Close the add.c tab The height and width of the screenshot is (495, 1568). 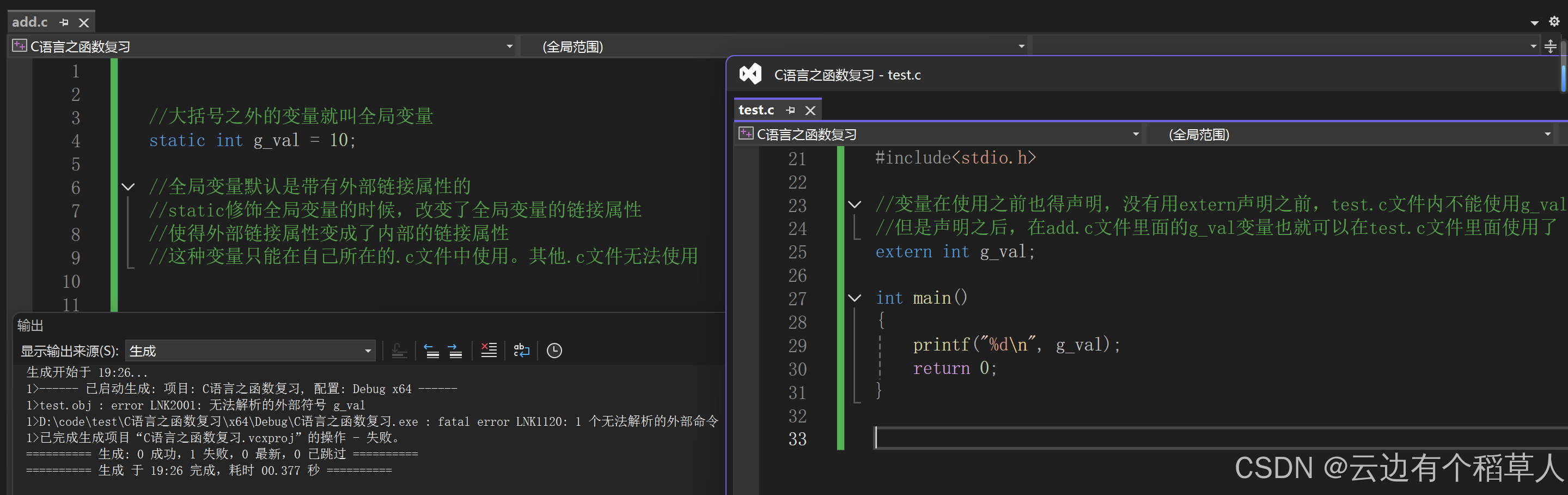coord(84,22)
